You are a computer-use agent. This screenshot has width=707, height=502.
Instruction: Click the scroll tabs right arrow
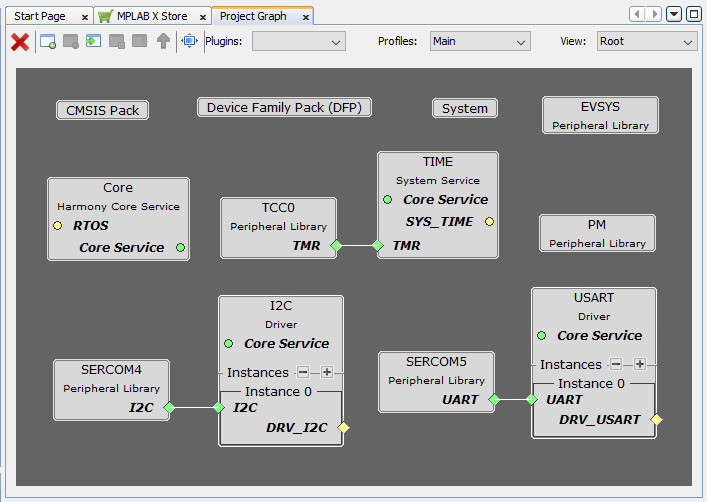654,14
